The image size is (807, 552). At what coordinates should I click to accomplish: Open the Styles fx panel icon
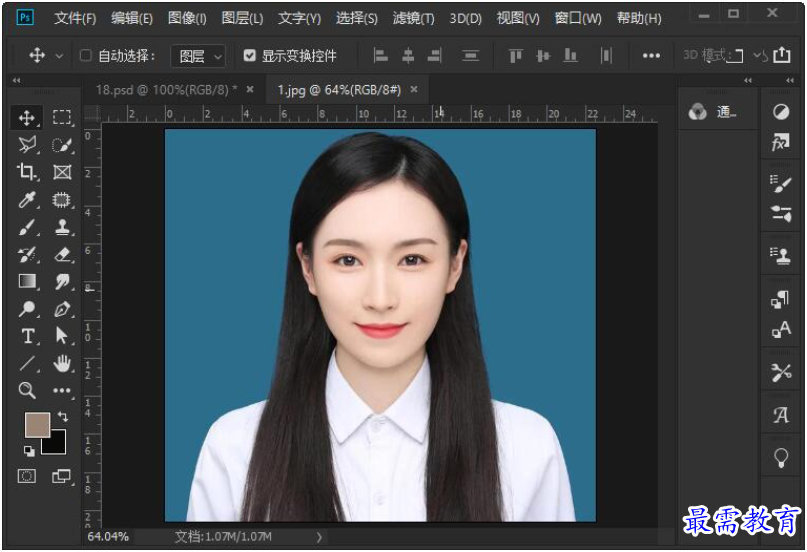tap(781, 142)
